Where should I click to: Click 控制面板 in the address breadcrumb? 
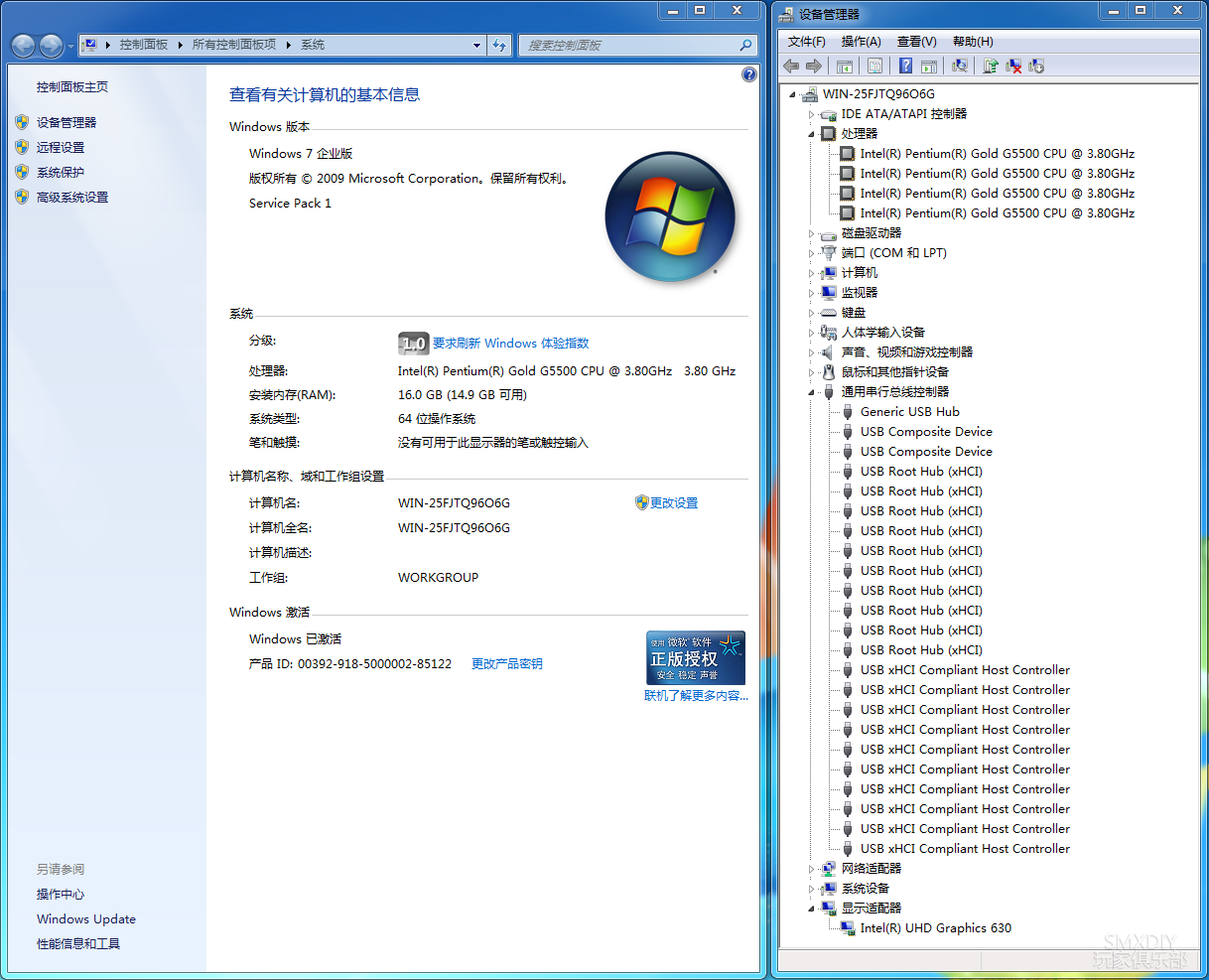click(144, 45)
